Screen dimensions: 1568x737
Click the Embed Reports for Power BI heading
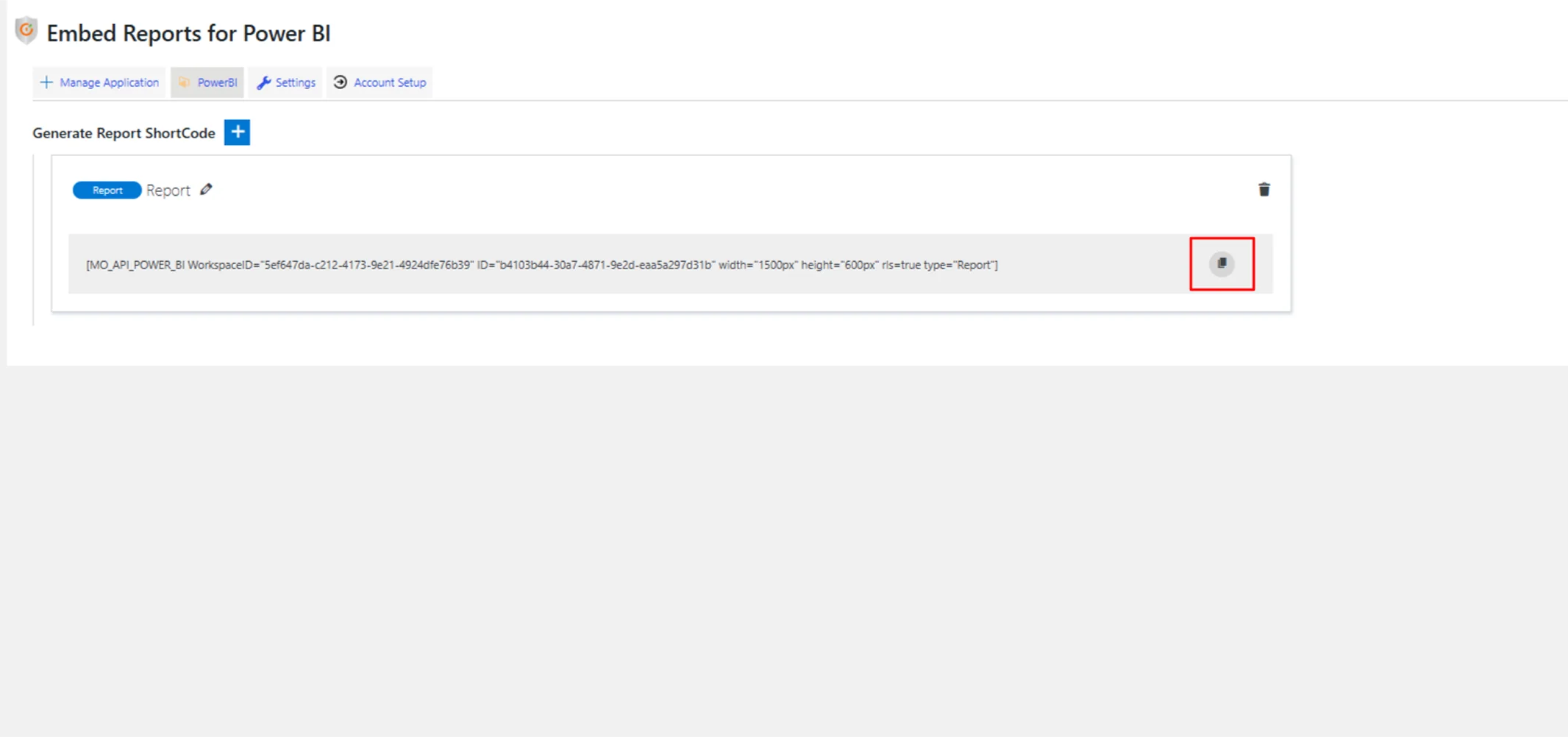click(188, 33)
